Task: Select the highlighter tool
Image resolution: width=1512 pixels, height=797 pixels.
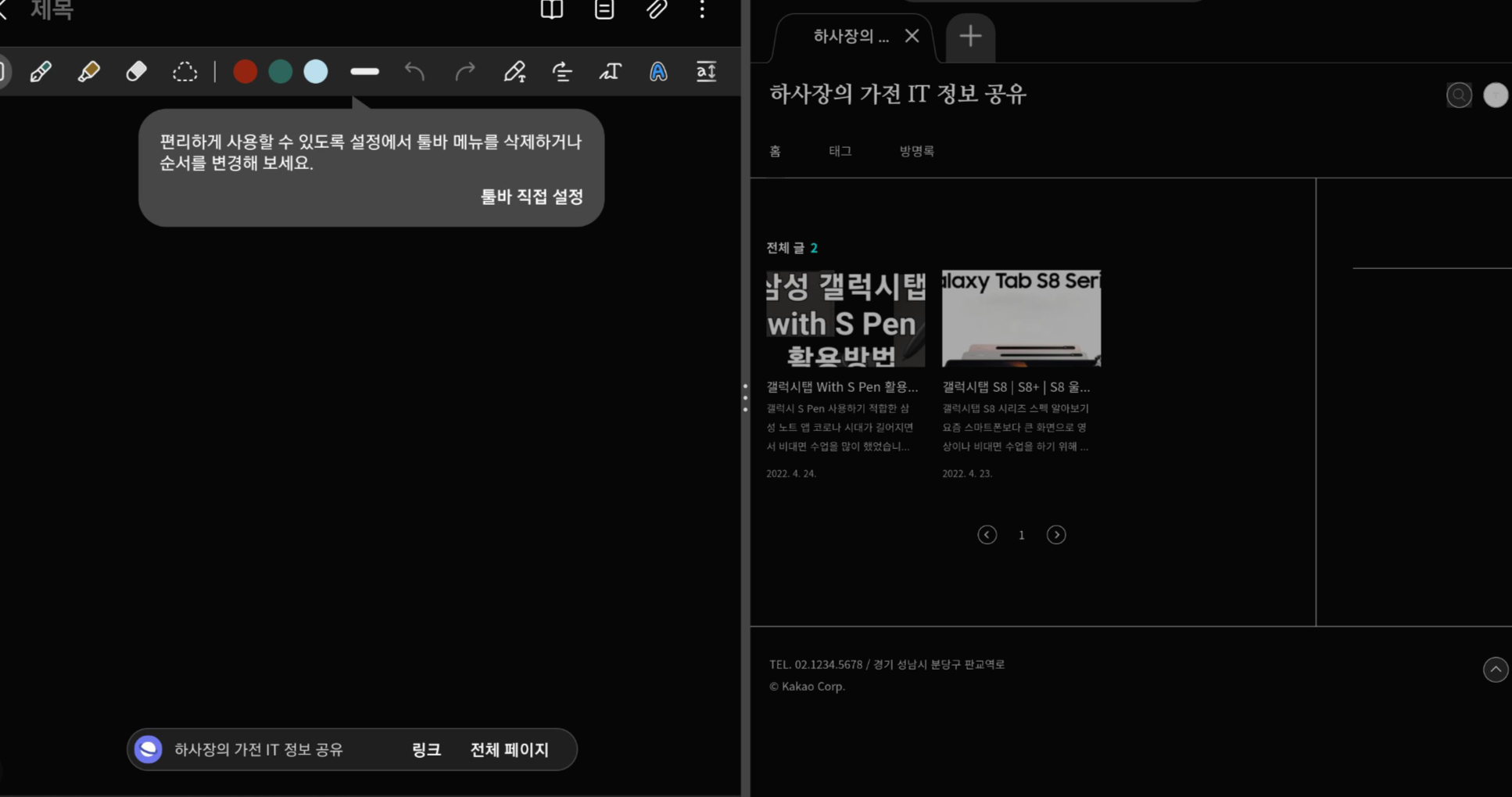Action: (x=88, y=72)
